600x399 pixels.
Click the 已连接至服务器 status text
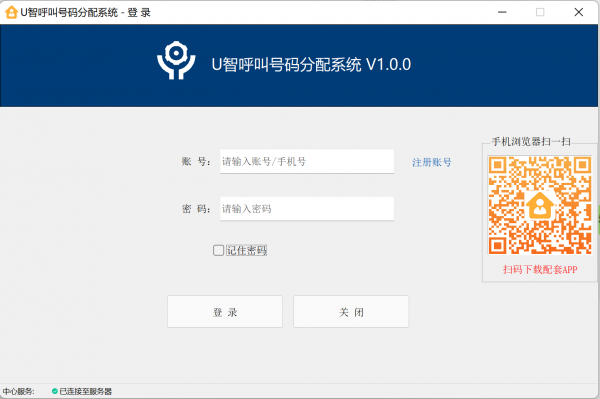(86, 391)
